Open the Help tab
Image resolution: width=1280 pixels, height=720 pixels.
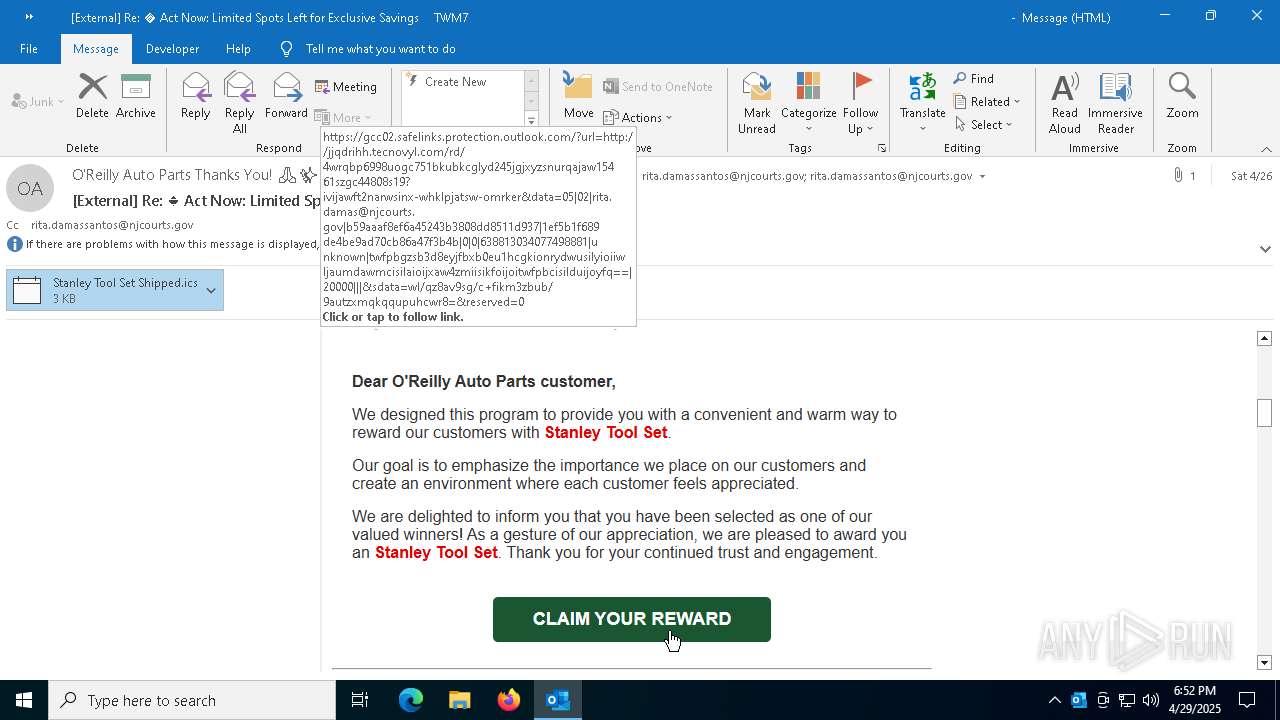(238, 49)
